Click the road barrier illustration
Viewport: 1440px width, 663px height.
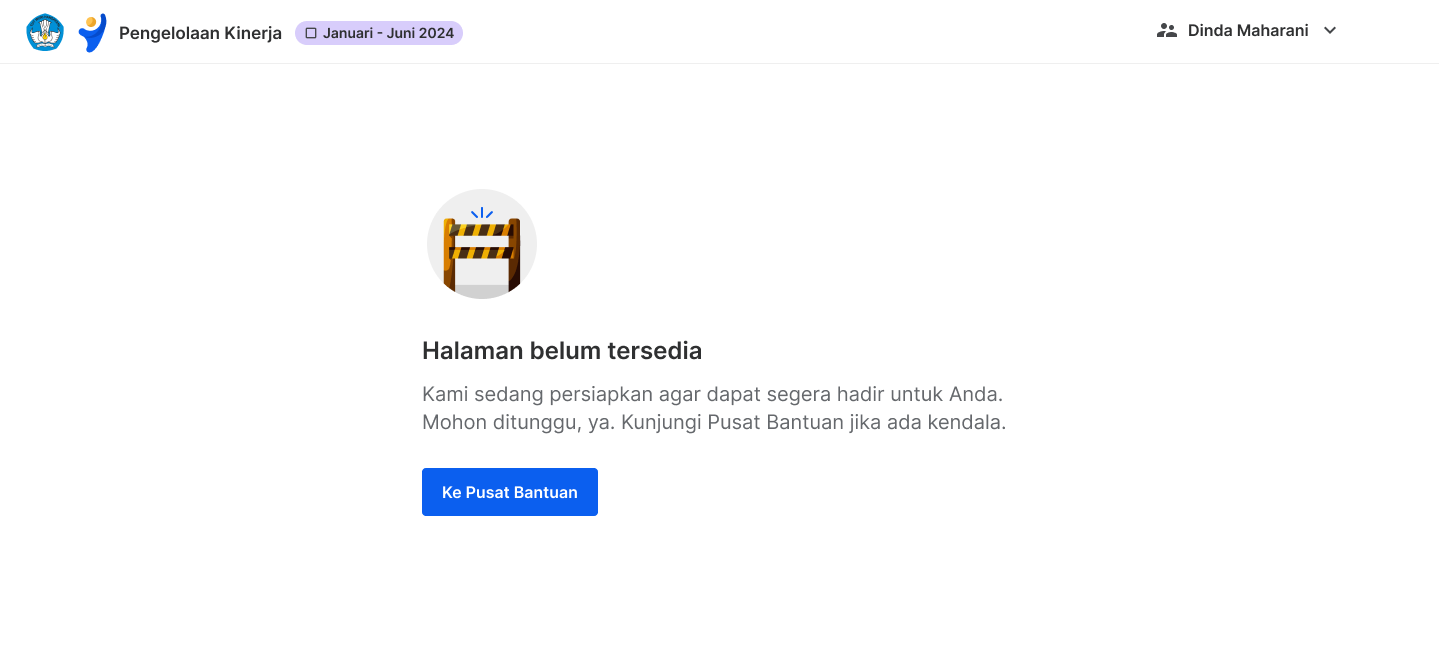[x=482, y=244]
